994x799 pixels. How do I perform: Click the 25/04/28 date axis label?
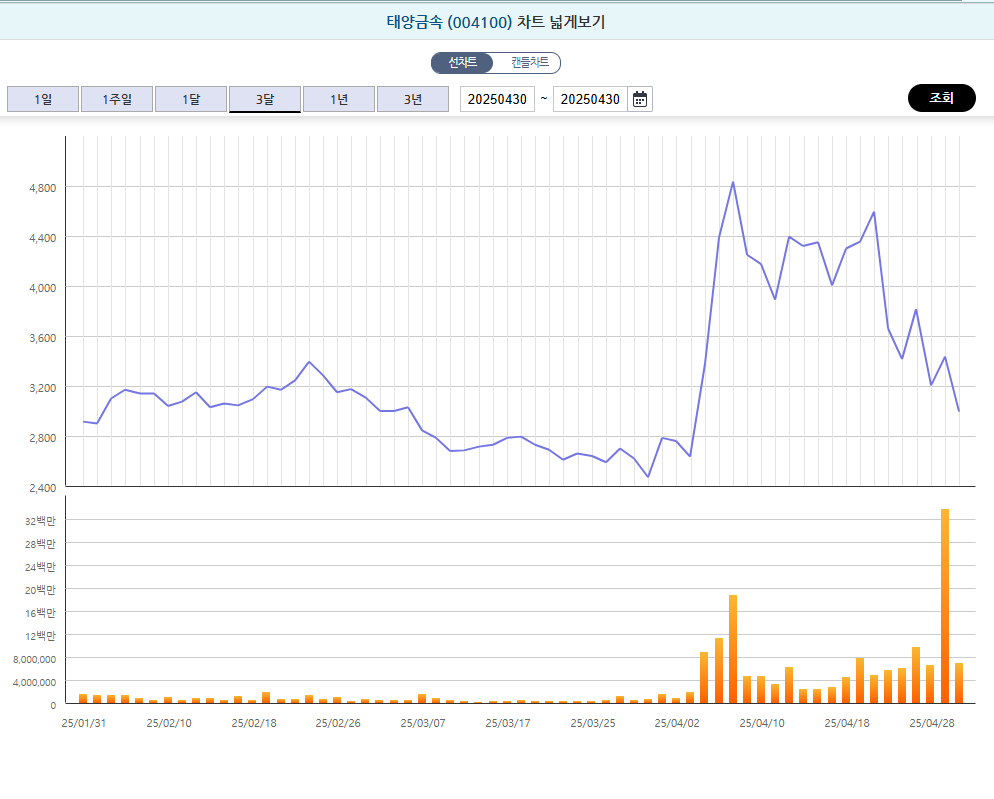tap(932, 723)
